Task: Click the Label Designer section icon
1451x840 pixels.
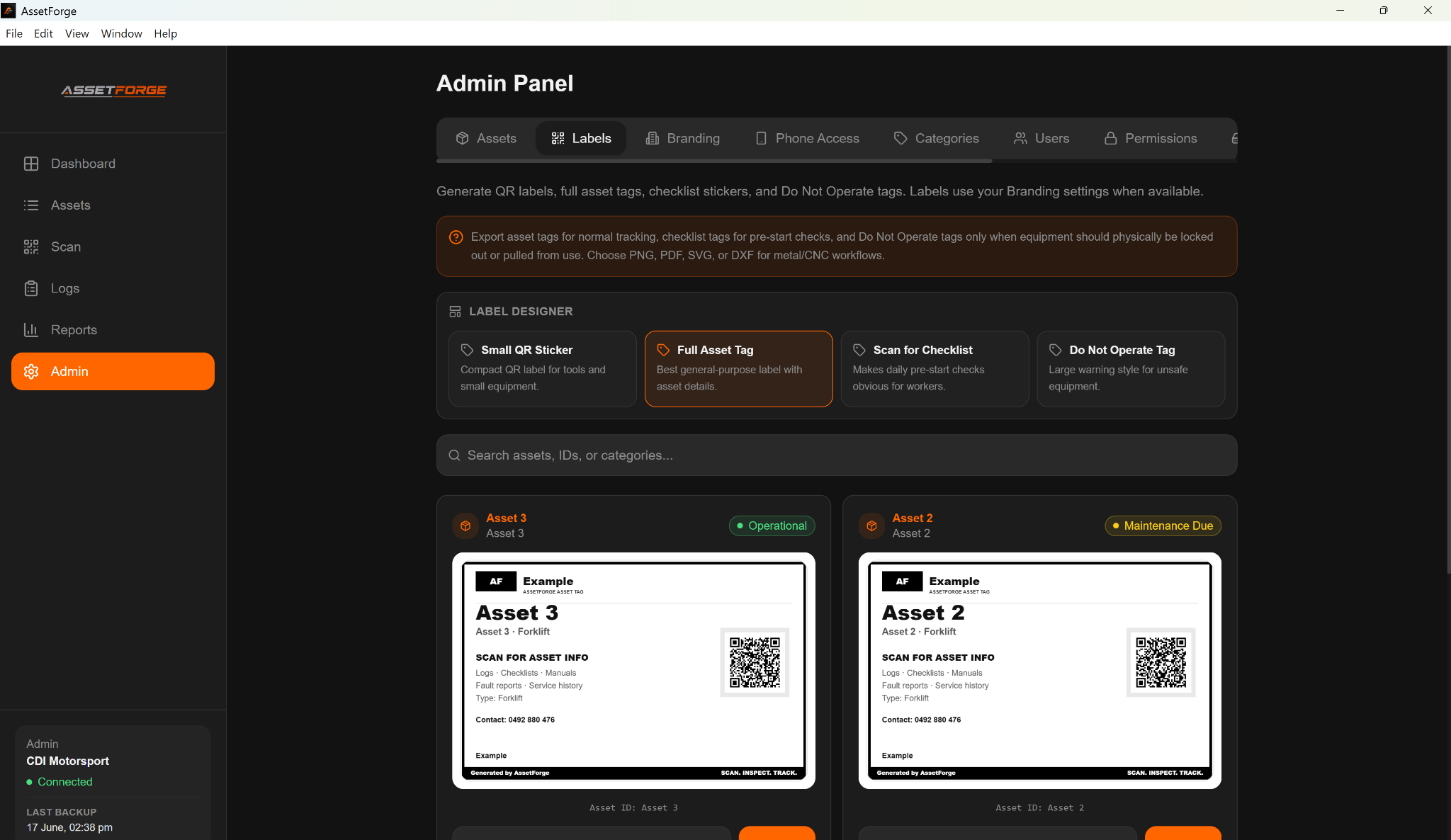Action: 456,312
